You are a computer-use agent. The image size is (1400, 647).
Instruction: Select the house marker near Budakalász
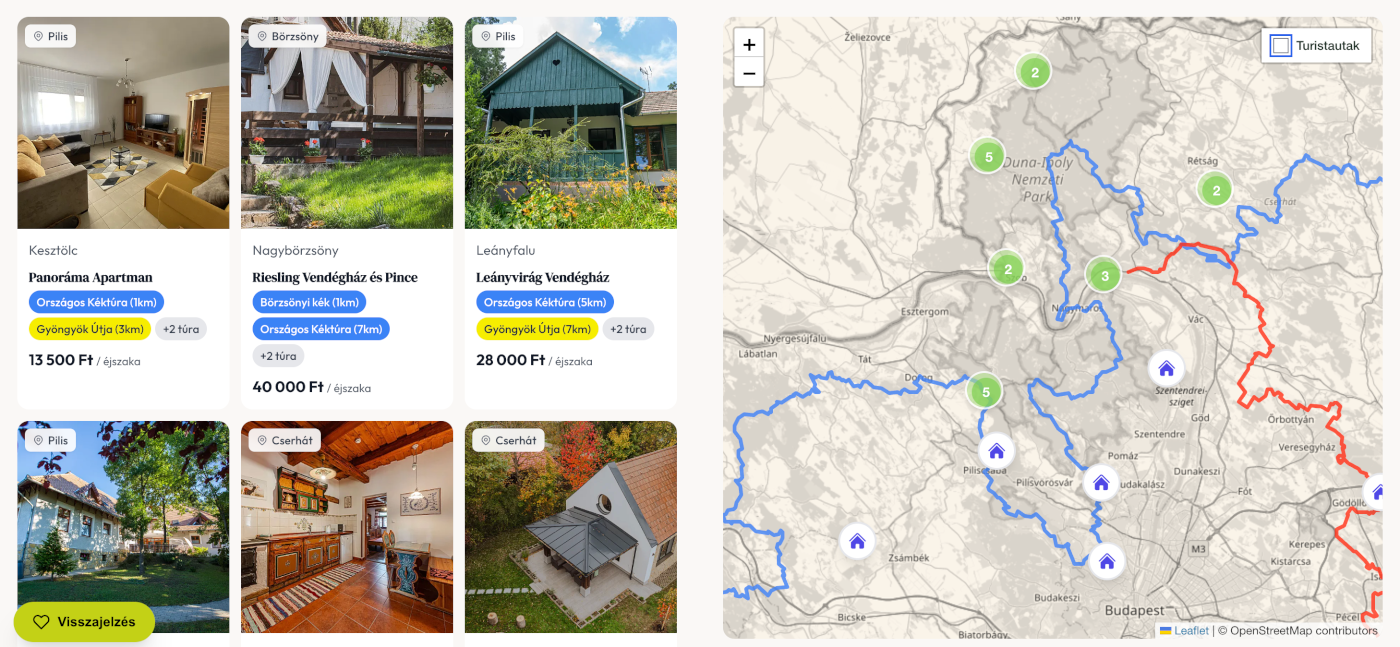click(x=1101, y=483)
